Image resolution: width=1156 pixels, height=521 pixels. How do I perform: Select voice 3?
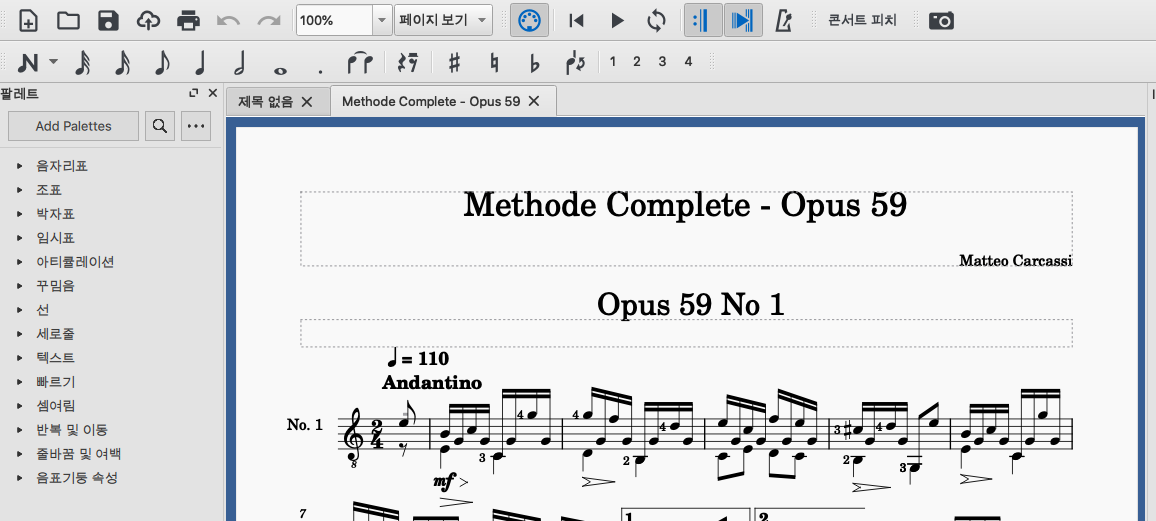662,62
